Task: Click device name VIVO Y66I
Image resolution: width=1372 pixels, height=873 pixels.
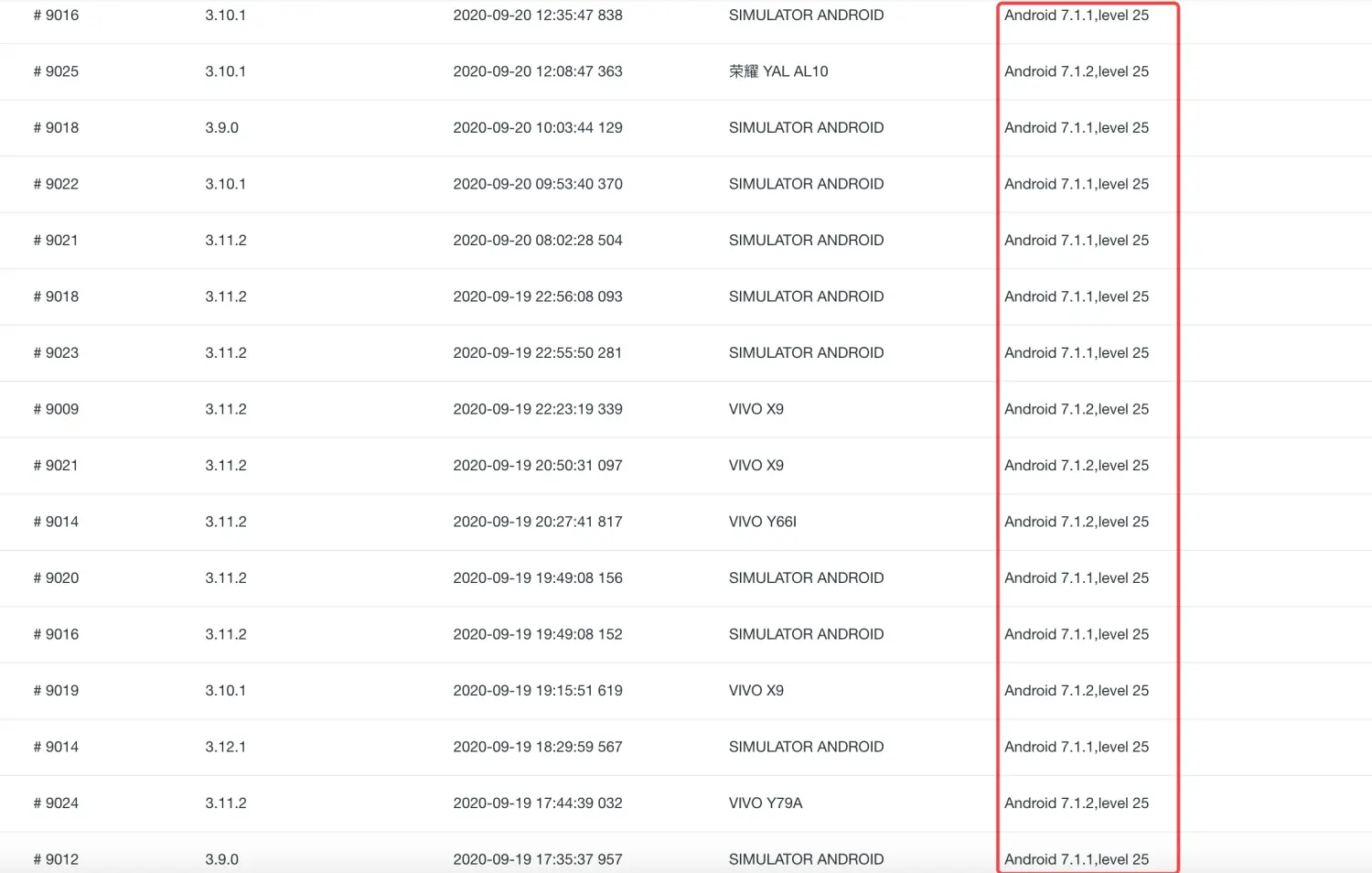Action: point(763,522)
